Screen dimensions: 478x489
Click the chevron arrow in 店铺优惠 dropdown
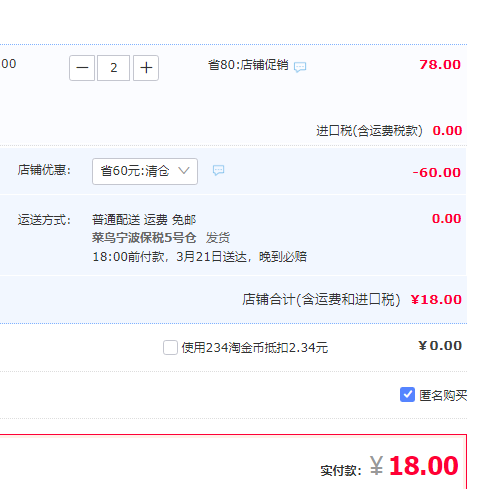pos(184,171)
